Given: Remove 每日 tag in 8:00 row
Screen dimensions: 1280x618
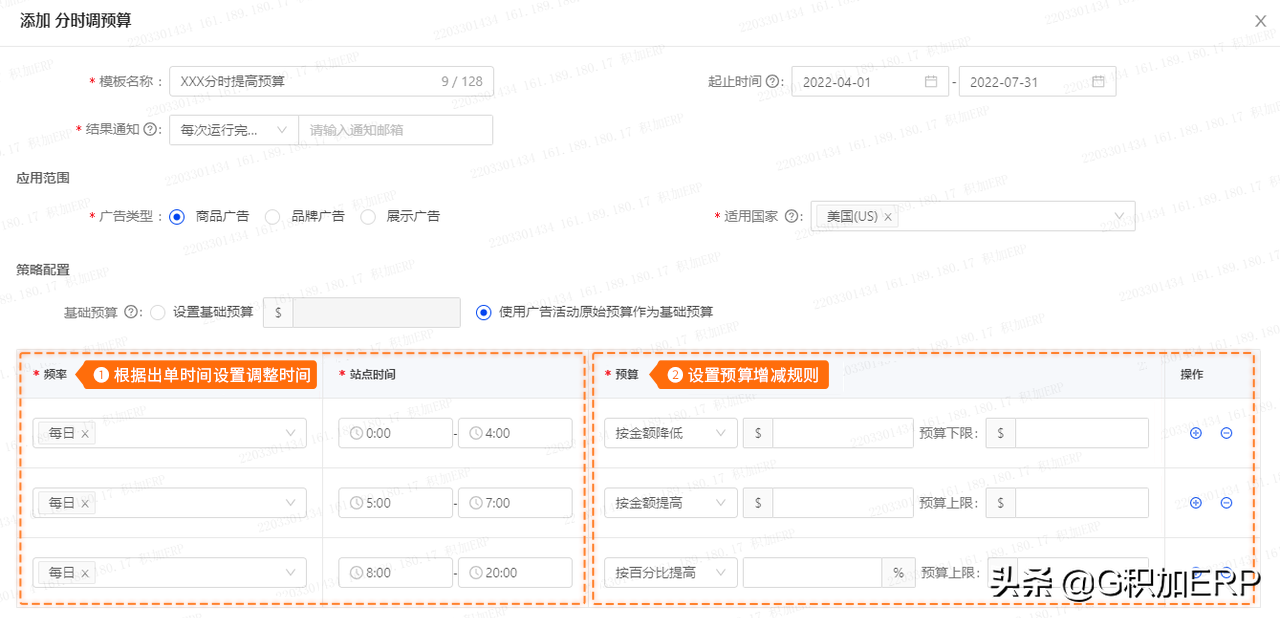Looking at the screenshot, I should [85, 574].
